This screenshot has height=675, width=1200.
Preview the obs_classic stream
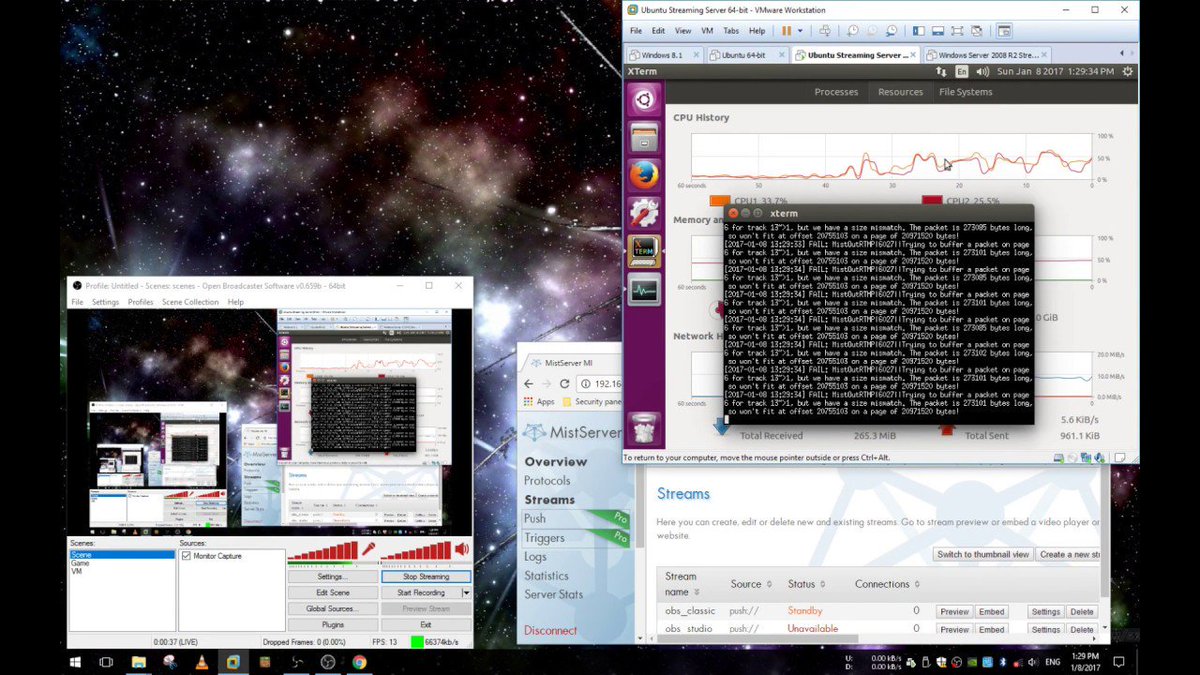954,611
